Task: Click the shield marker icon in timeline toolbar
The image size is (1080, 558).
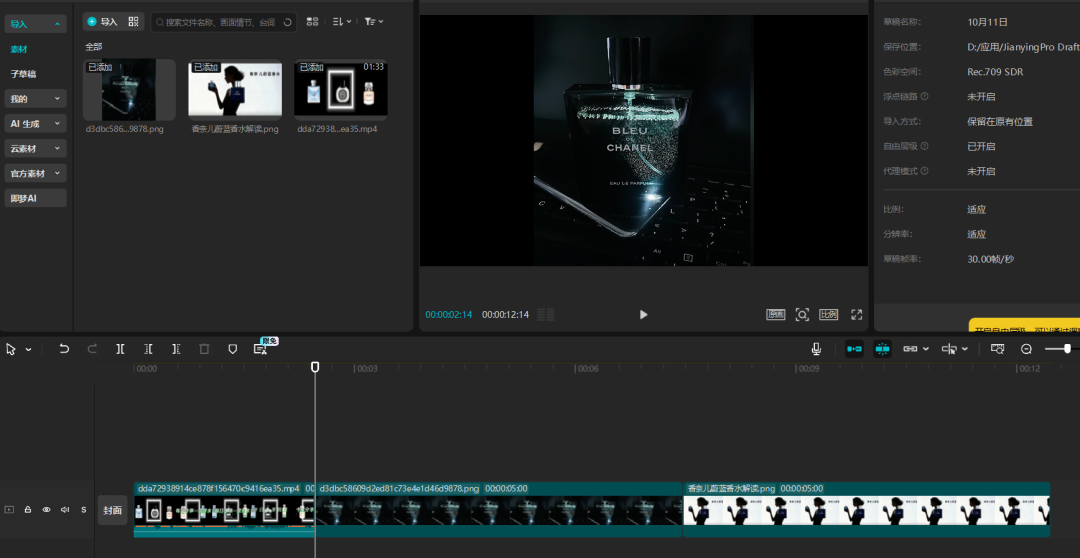Action: 232,349
